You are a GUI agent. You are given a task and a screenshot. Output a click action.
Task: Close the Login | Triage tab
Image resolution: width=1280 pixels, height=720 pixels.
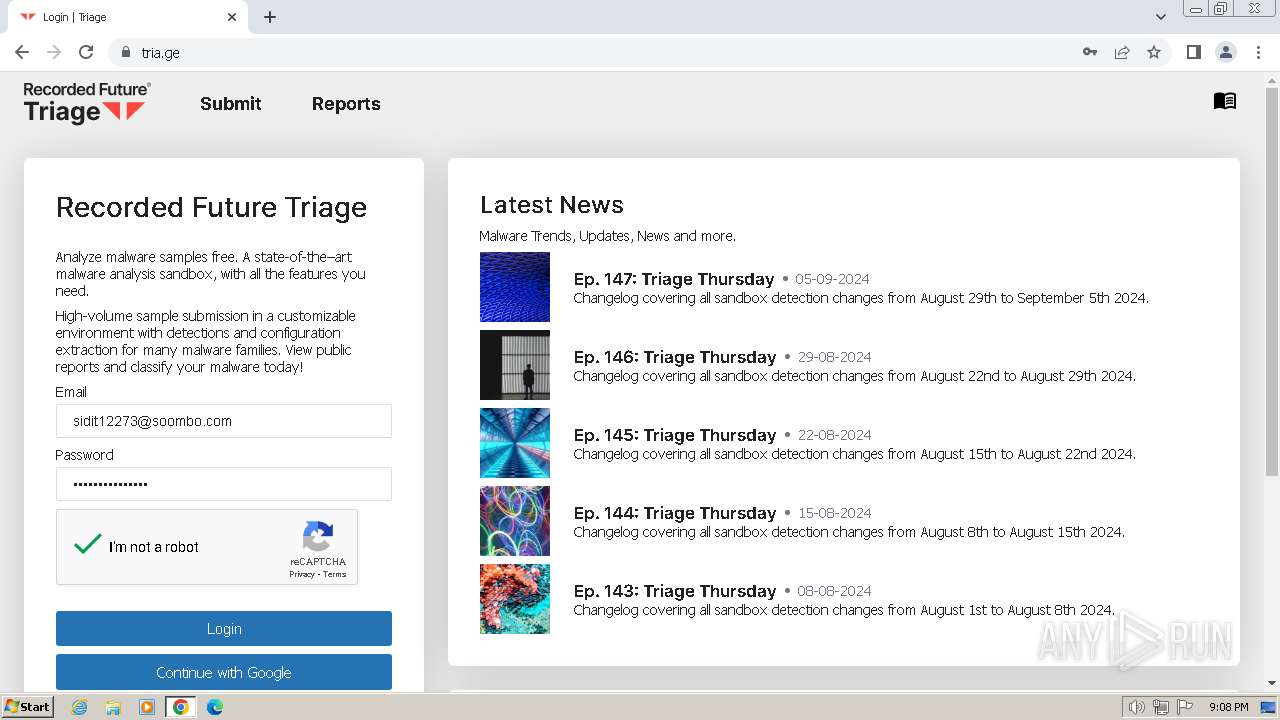tap(232, 17)
